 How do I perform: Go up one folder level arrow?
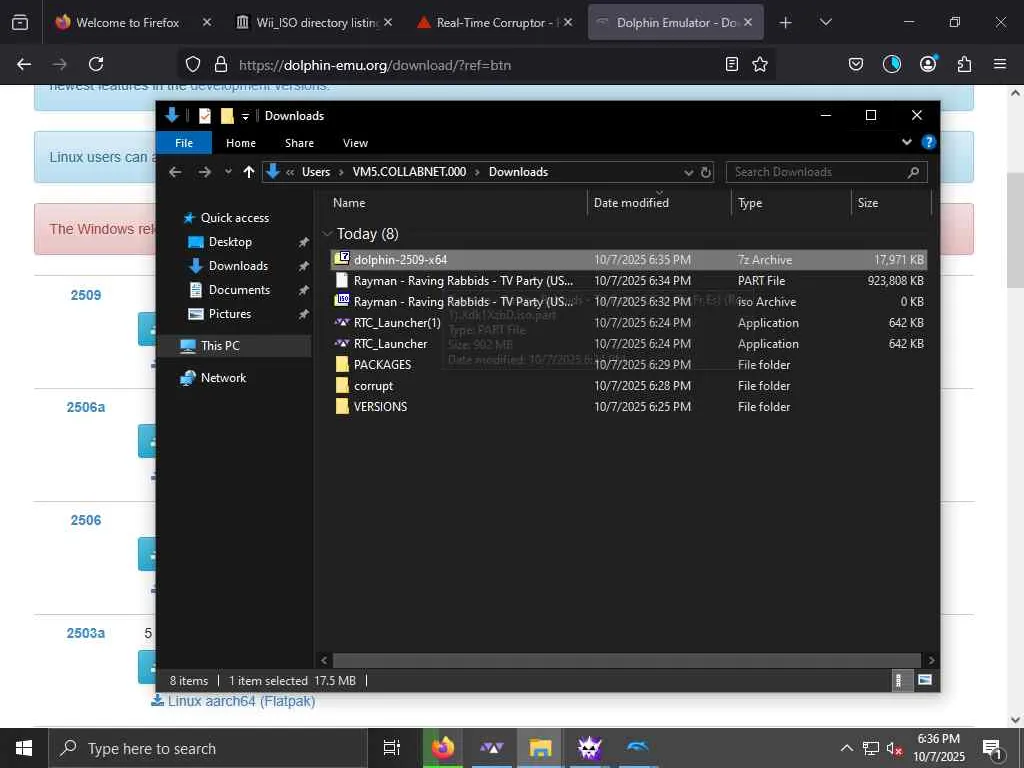[x=248, y=172]
